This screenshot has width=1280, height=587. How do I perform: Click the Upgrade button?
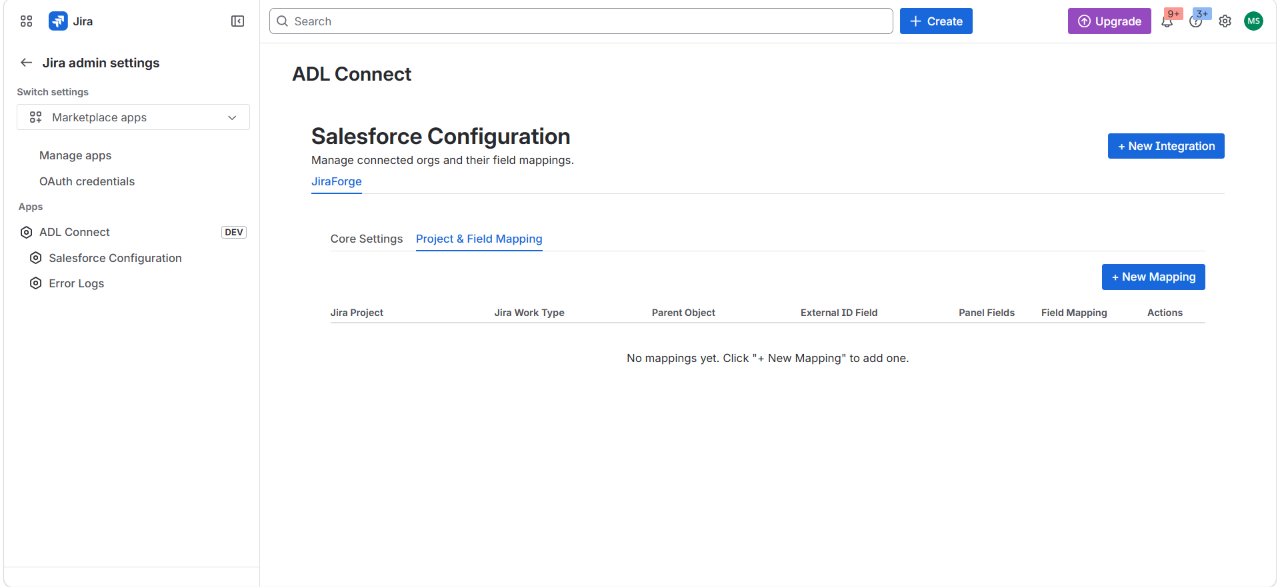click(x=1109, y=21)
